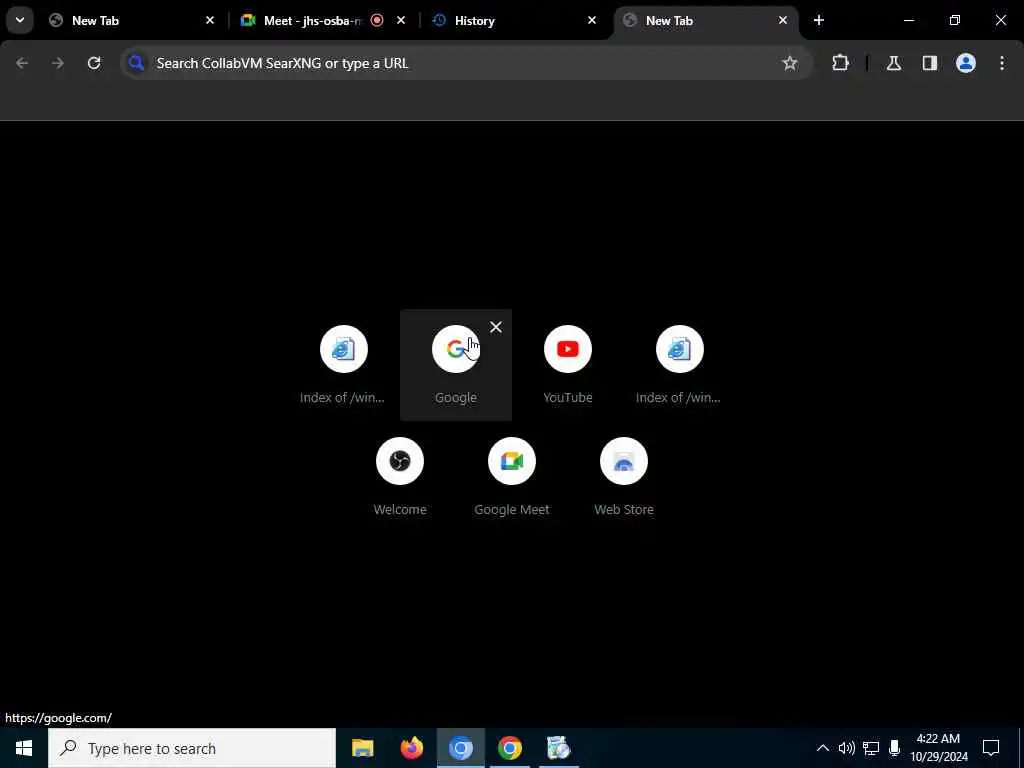
Task: Go forward with the forward arrow
Action: click(58, 63)
